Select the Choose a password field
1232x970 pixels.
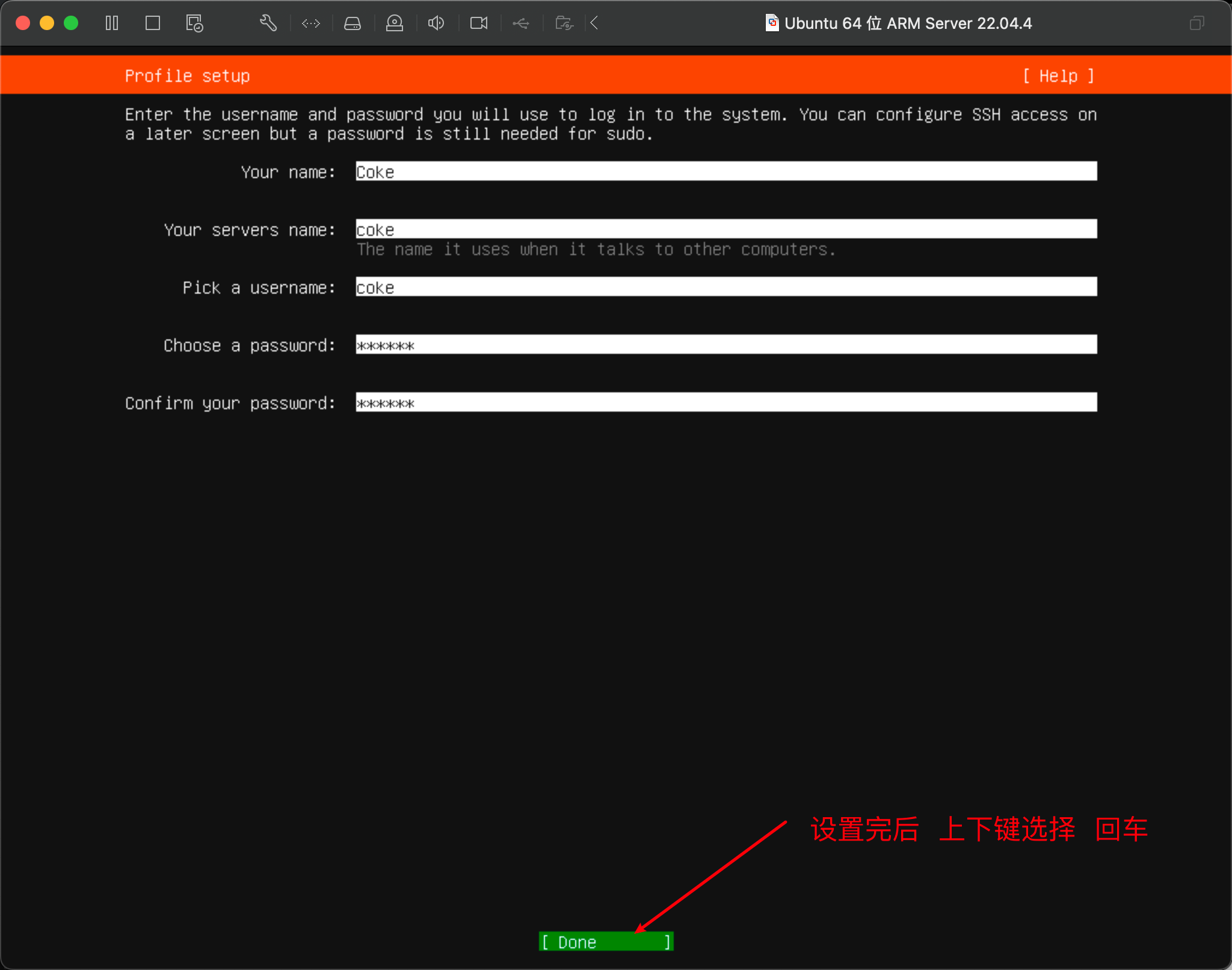coord(725,345)
